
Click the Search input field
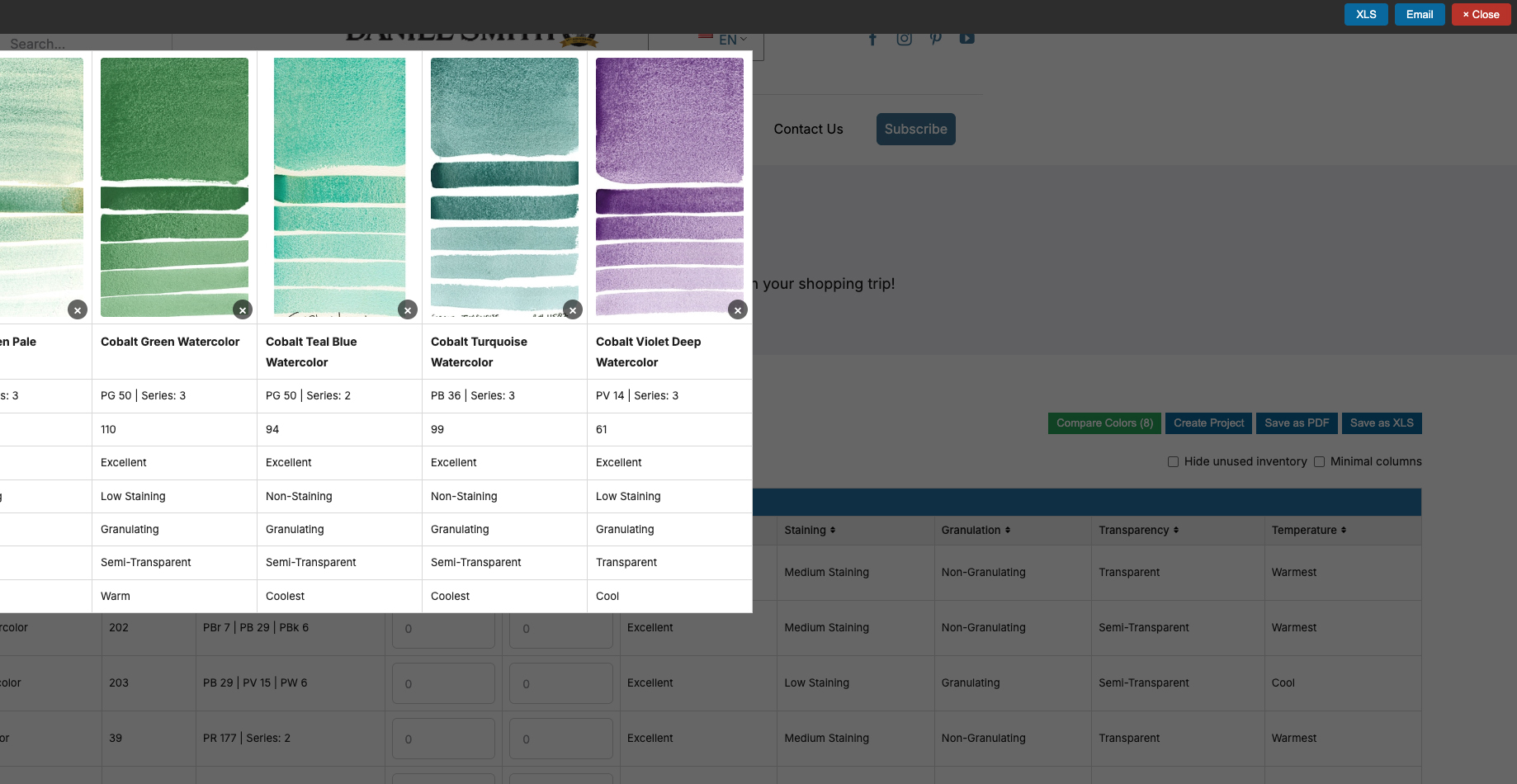click(83, 44)
